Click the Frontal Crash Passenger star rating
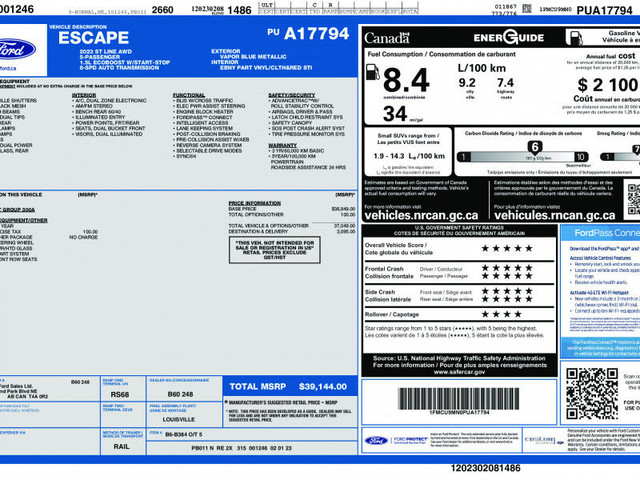This screenshot has height=480, width=640. [x=507, y=276]
